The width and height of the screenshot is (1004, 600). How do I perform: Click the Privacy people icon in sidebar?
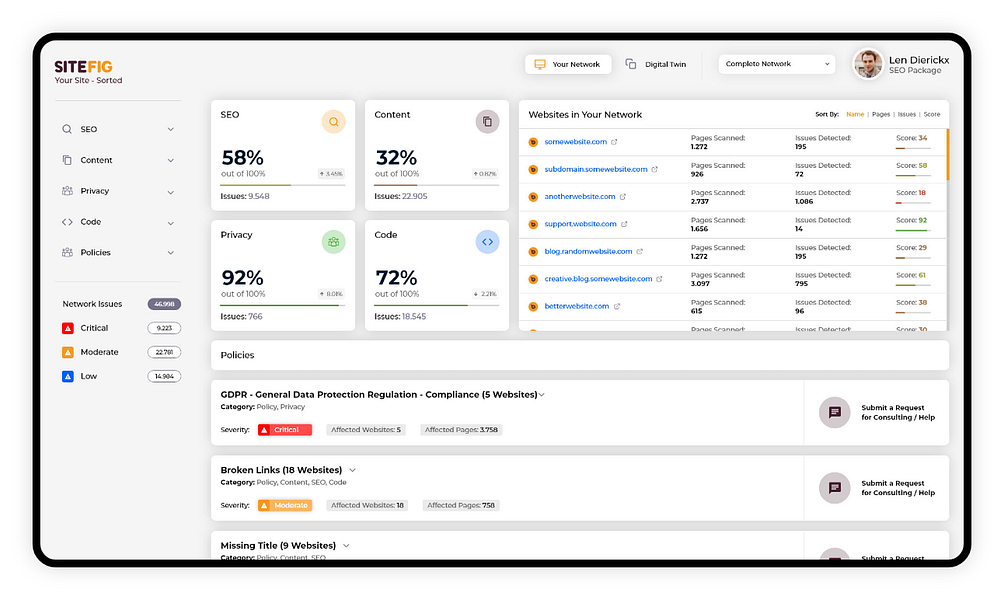[x=67, y=191]
